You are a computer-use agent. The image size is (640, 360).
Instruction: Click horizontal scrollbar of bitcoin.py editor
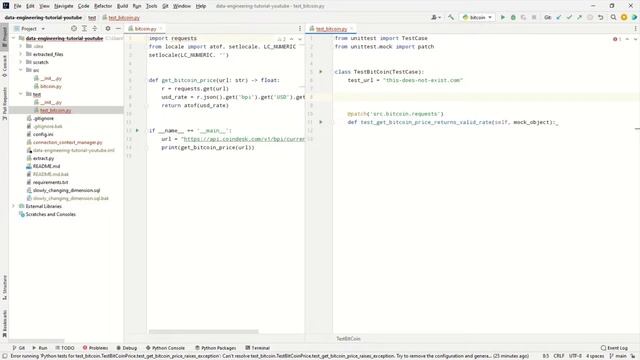click(203, 331)
